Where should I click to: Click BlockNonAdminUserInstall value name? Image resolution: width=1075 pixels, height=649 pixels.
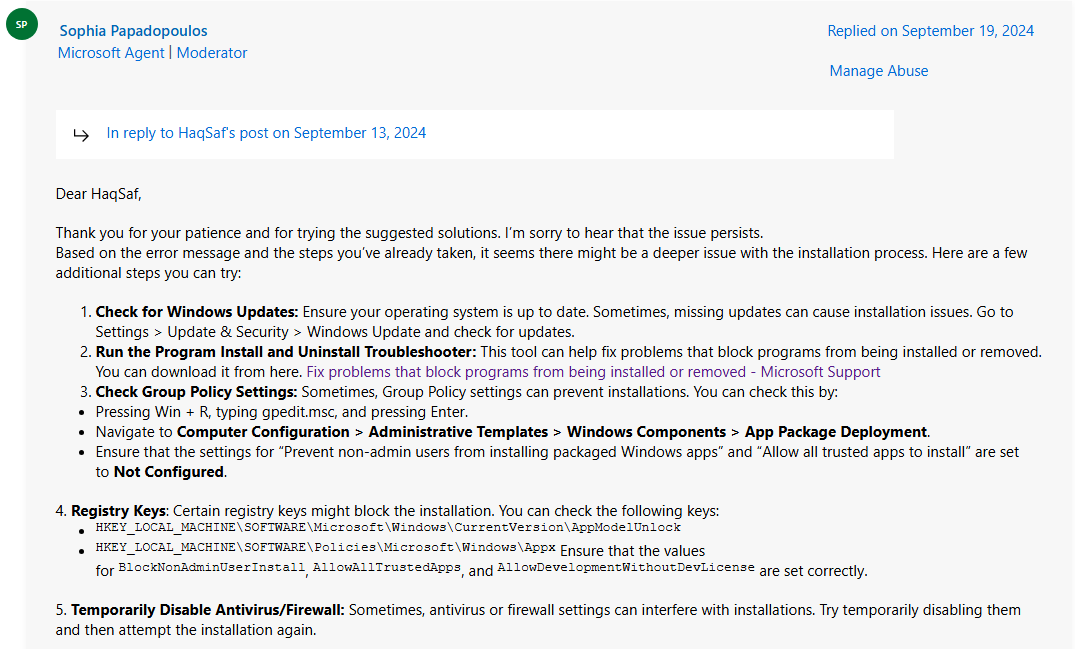(x=211, y=567)
